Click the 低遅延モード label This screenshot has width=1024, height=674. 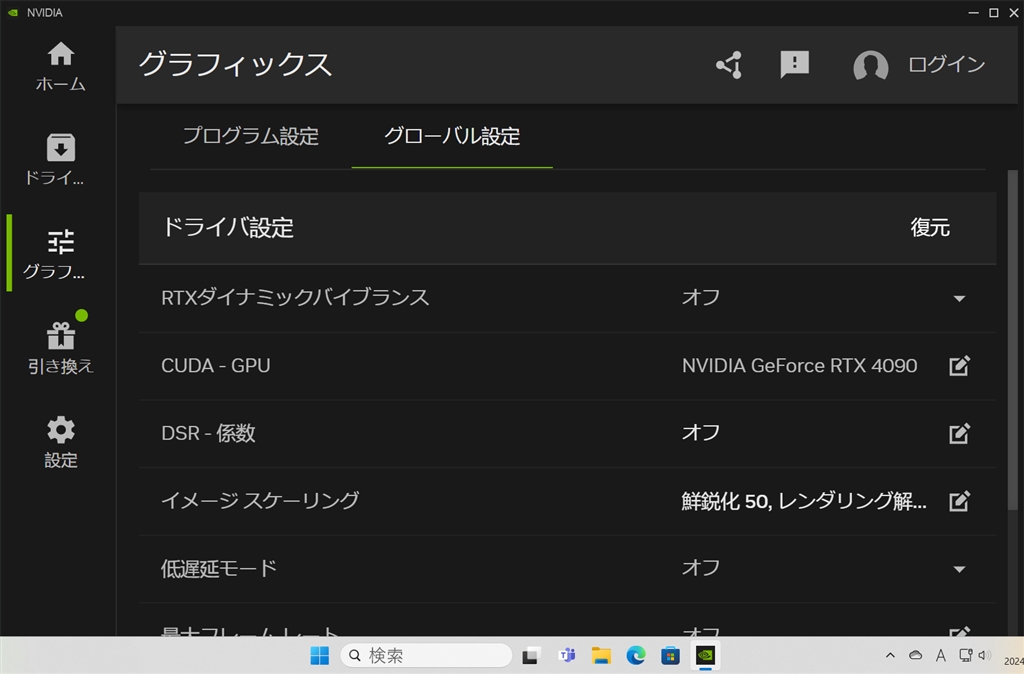pyautogui.click(x=219, y=568)
